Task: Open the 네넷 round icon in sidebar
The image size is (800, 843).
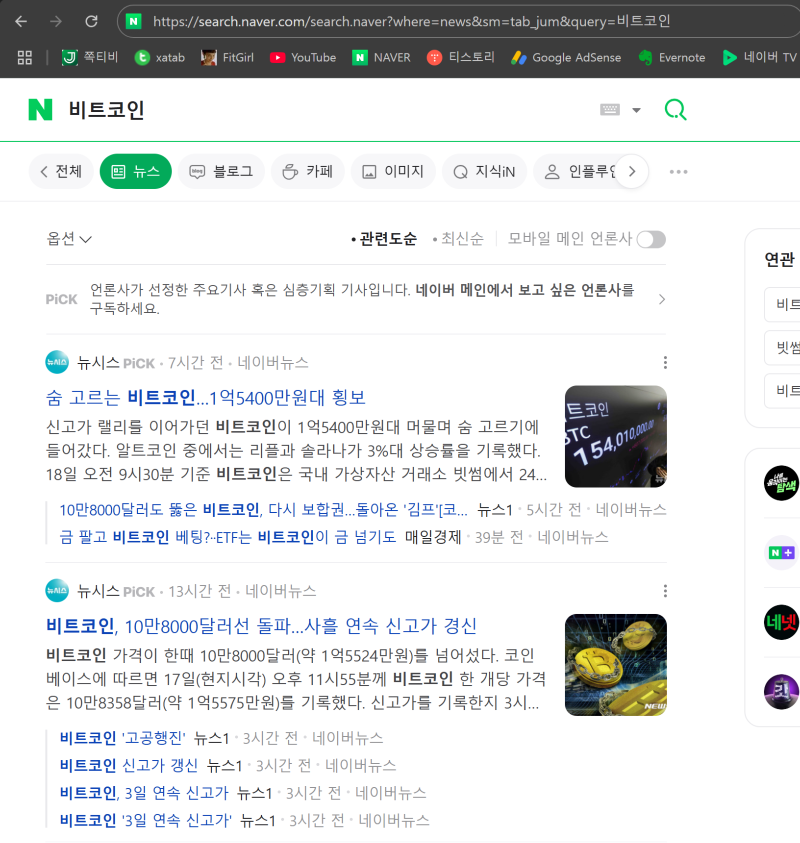Action: point(781,622)
